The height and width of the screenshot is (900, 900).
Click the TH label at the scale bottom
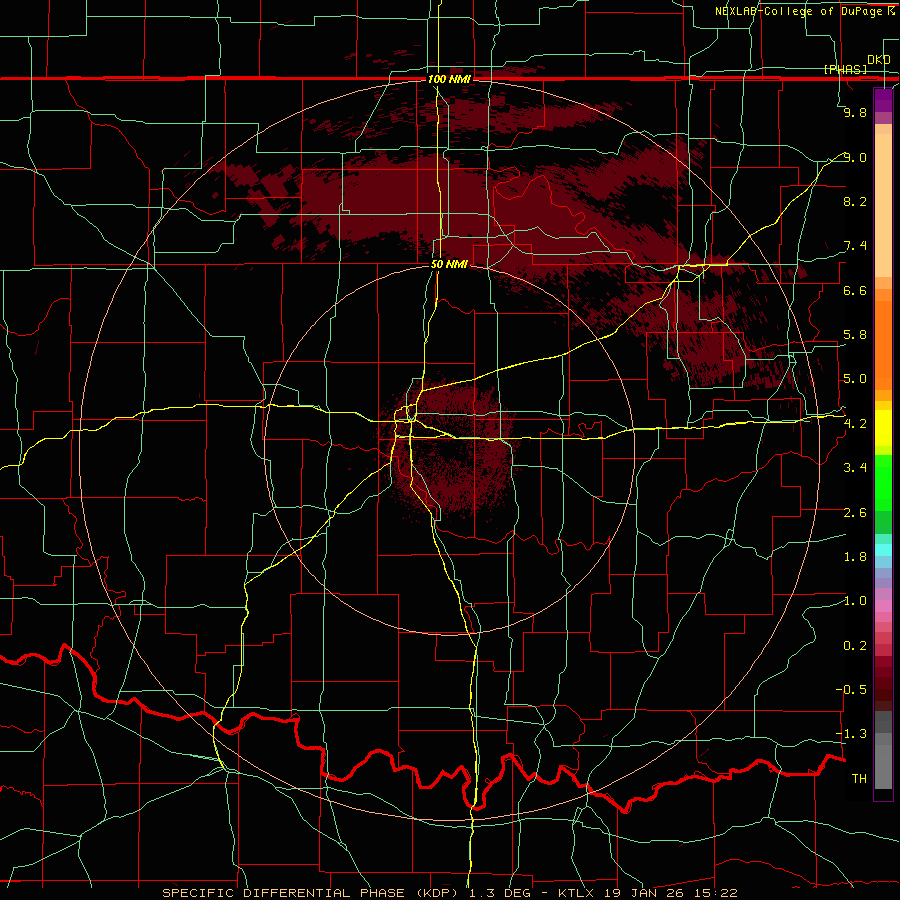coord(859,778)
